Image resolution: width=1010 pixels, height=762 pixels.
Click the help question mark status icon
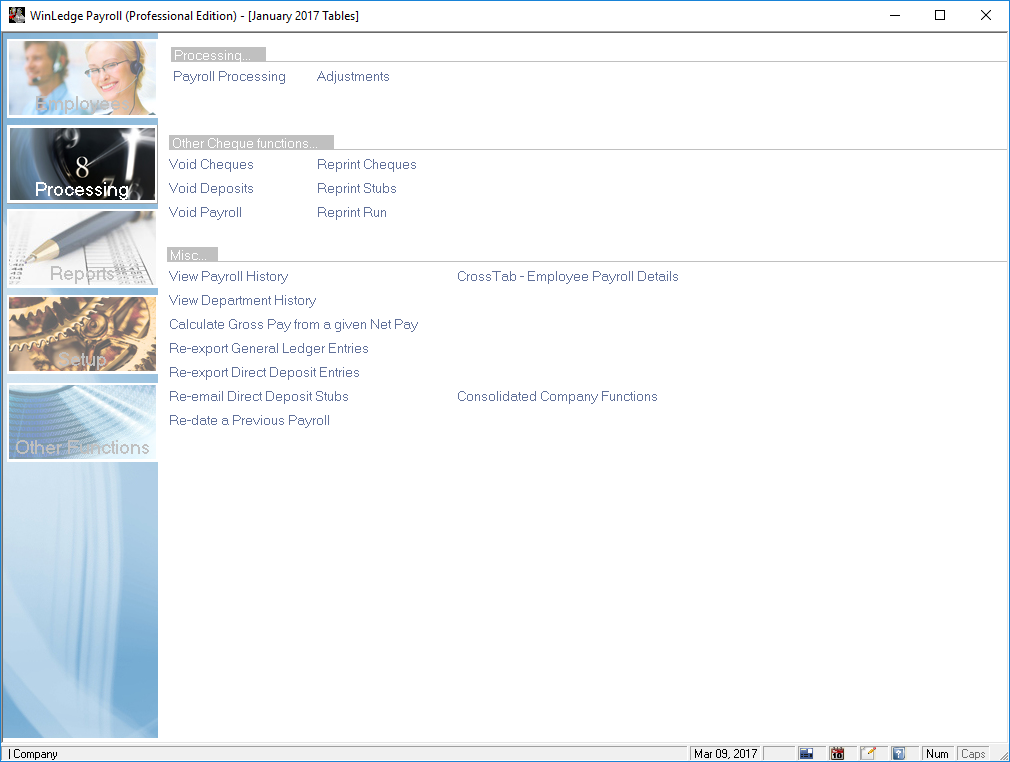point(899,754)
